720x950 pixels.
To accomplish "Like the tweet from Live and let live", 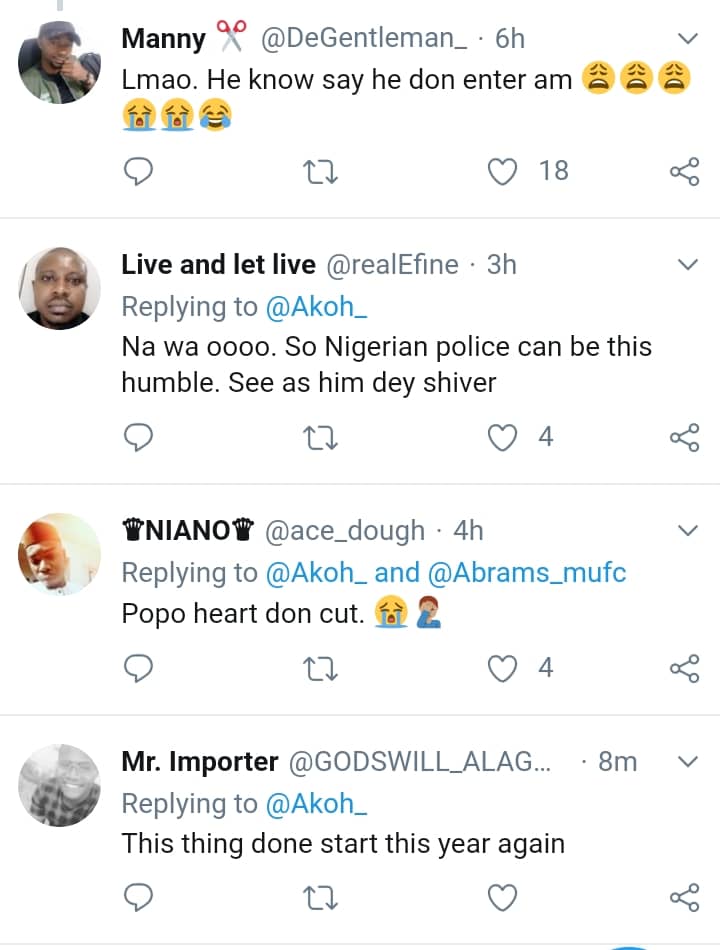I will click(x=502, y=437).
